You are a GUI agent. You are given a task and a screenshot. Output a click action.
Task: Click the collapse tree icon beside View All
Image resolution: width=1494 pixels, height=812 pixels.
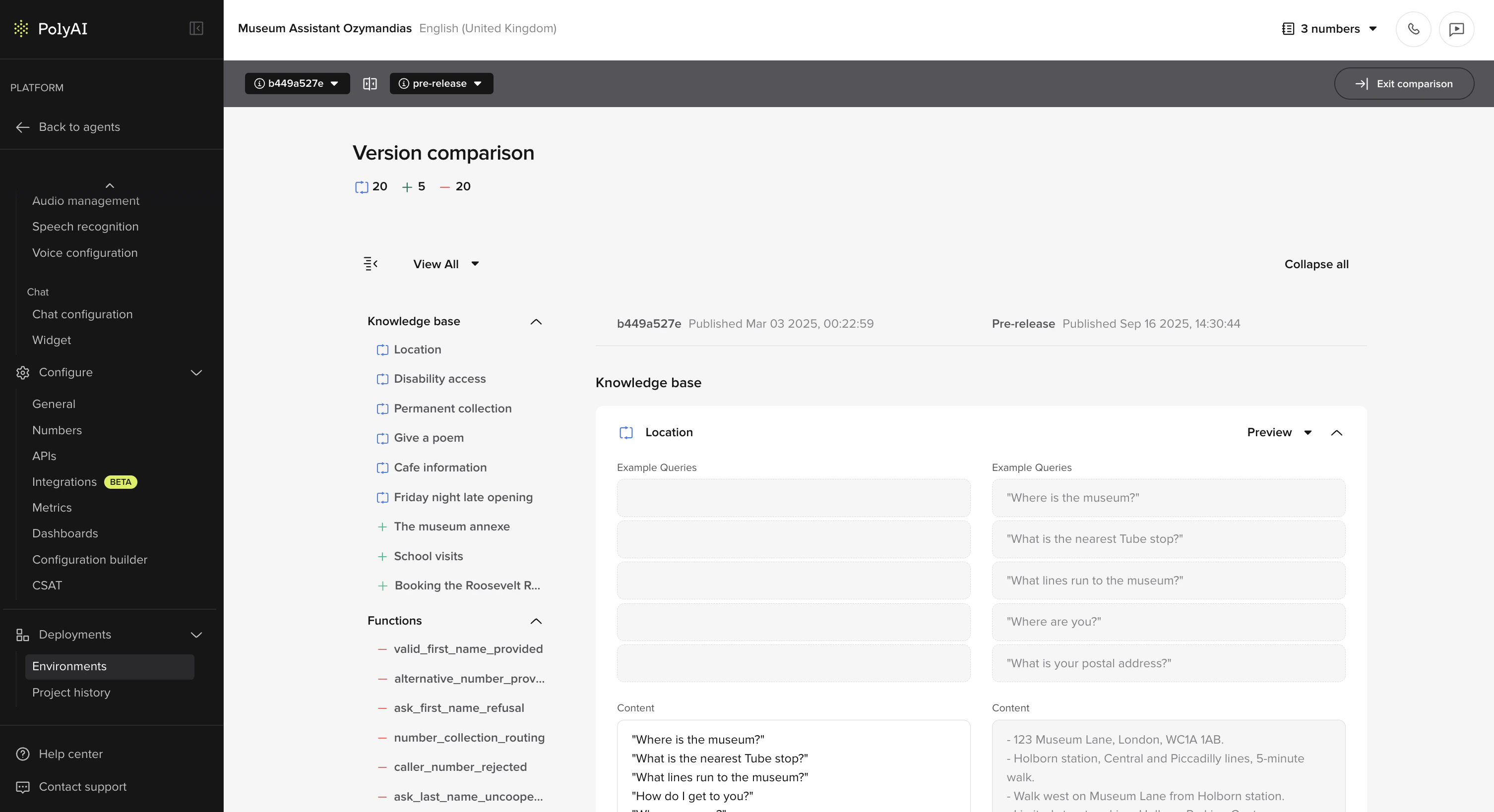point(371,264)
